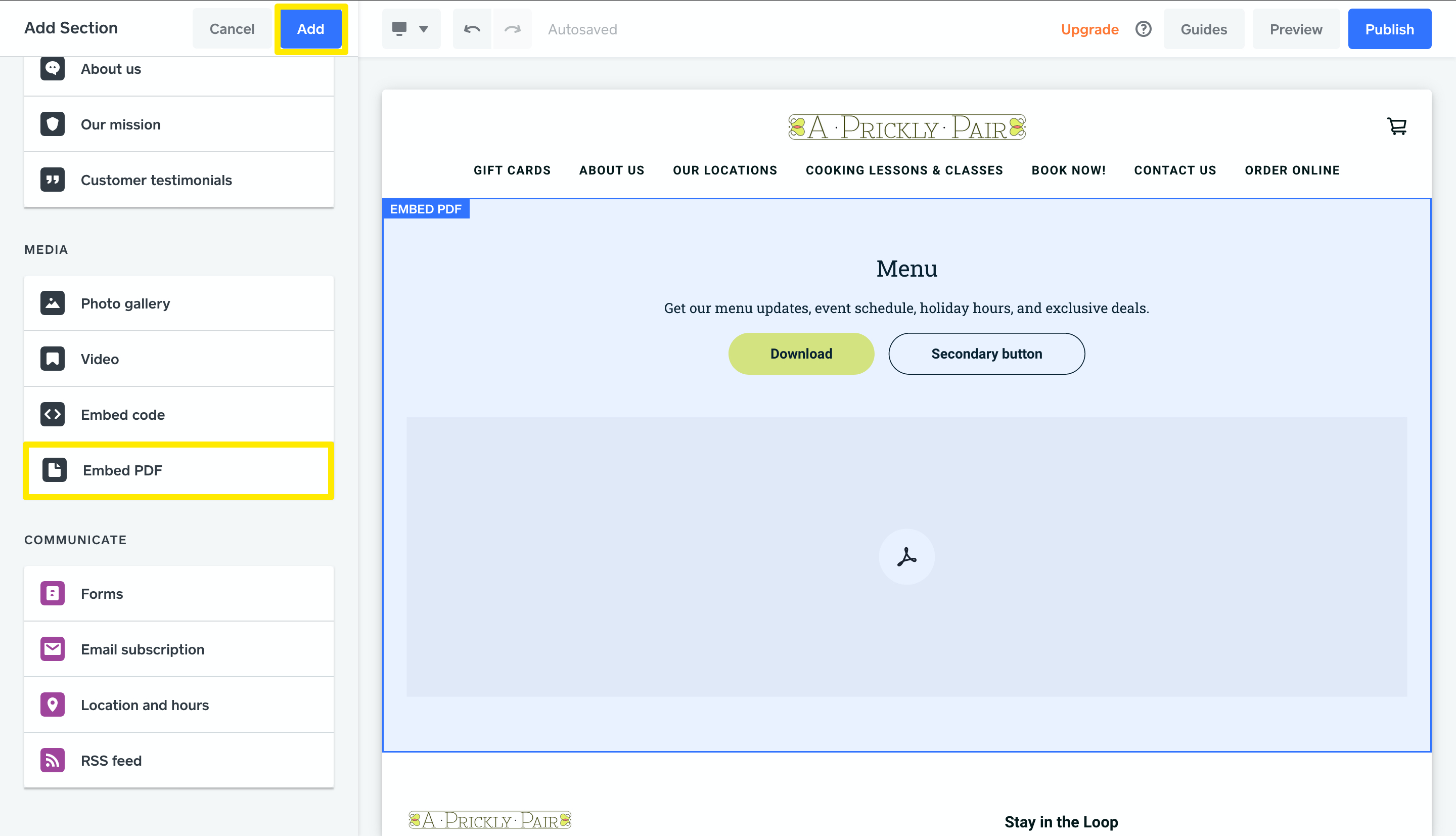Click the shopping cart icon
Screen dimensions: 1456x836
[1396, 126]
